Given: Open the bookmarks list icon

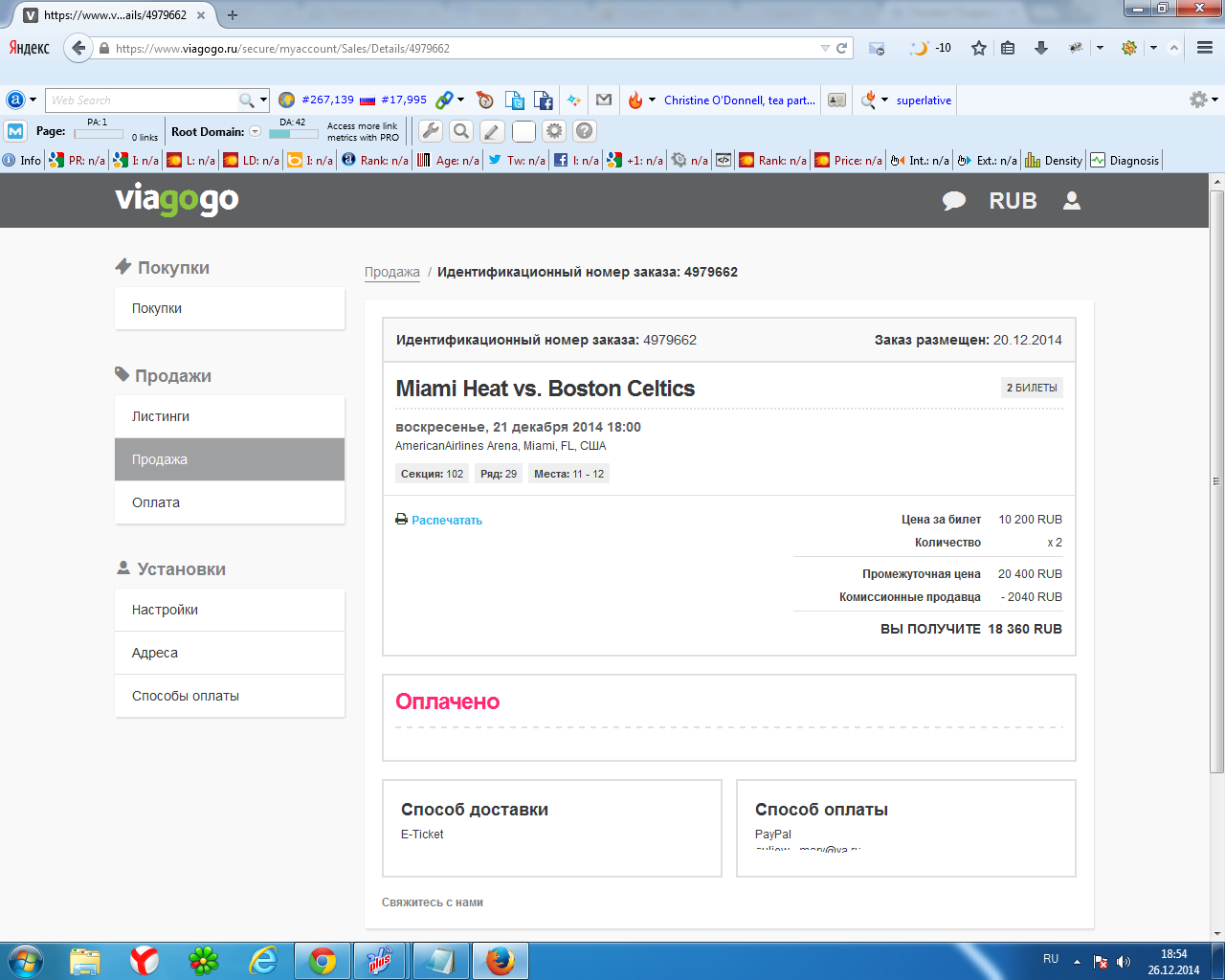Looking at the screenshot, I should 1008,48.
